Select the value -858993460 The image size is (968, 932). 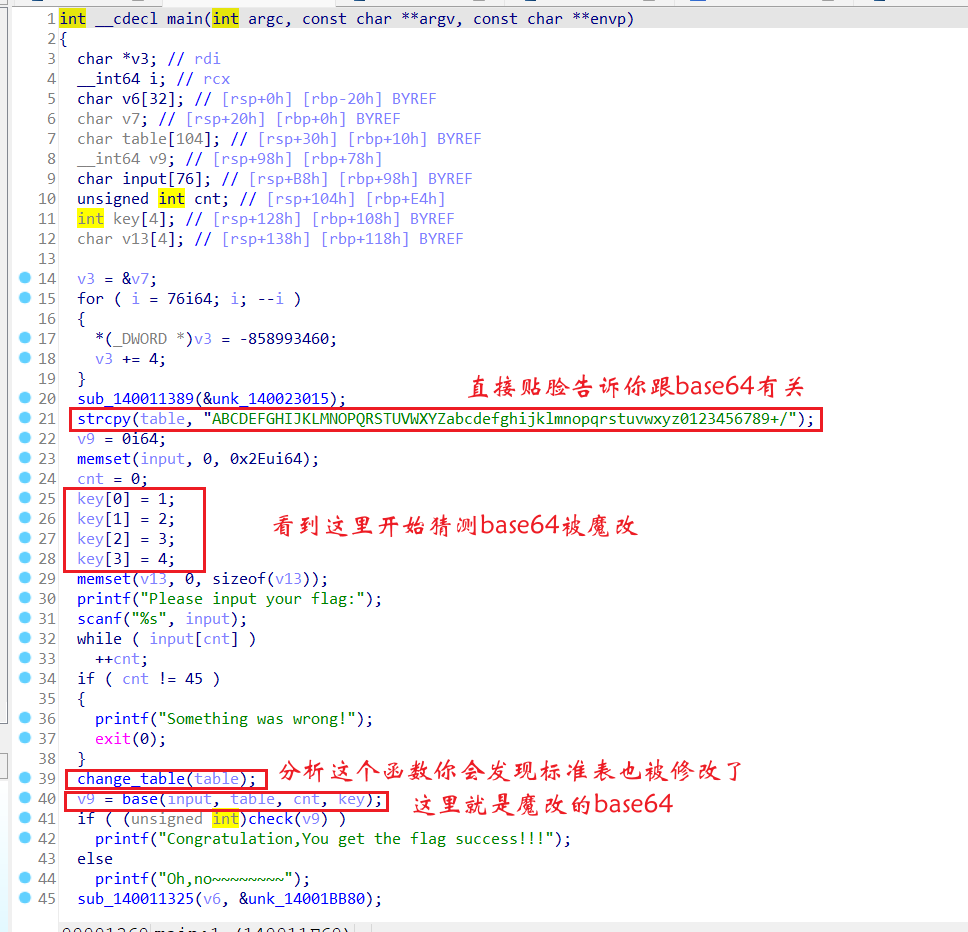click(284, 339)
